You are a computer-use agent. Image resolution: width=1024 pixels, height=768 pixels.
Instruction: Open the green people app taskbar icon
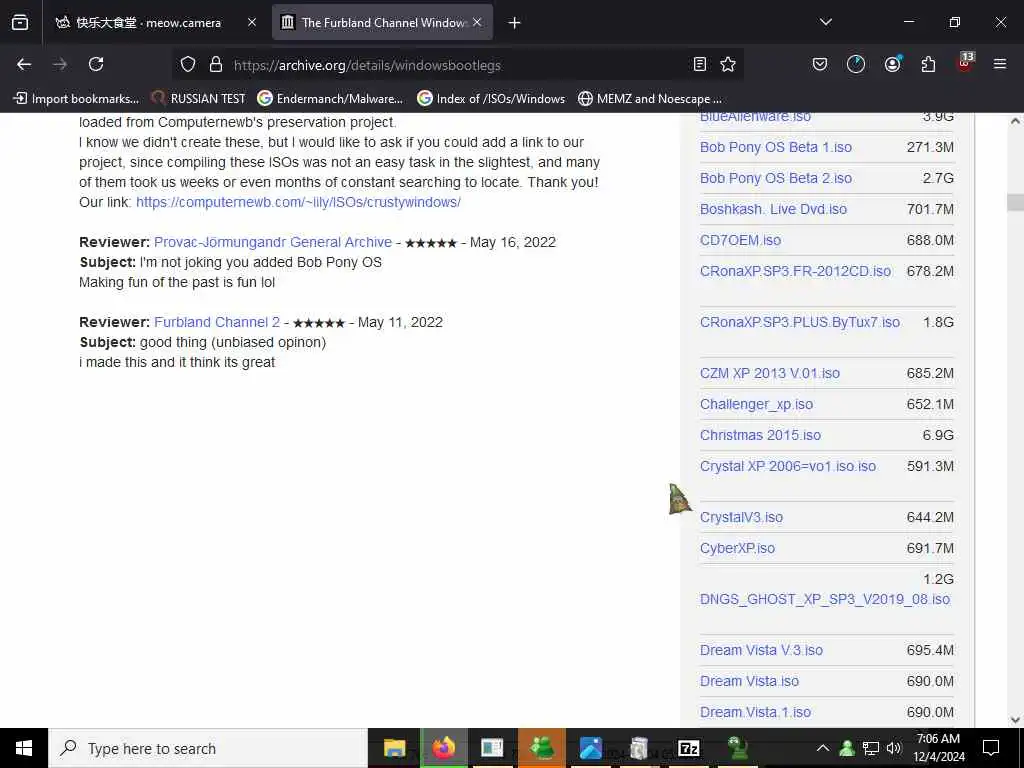[542, 748]
